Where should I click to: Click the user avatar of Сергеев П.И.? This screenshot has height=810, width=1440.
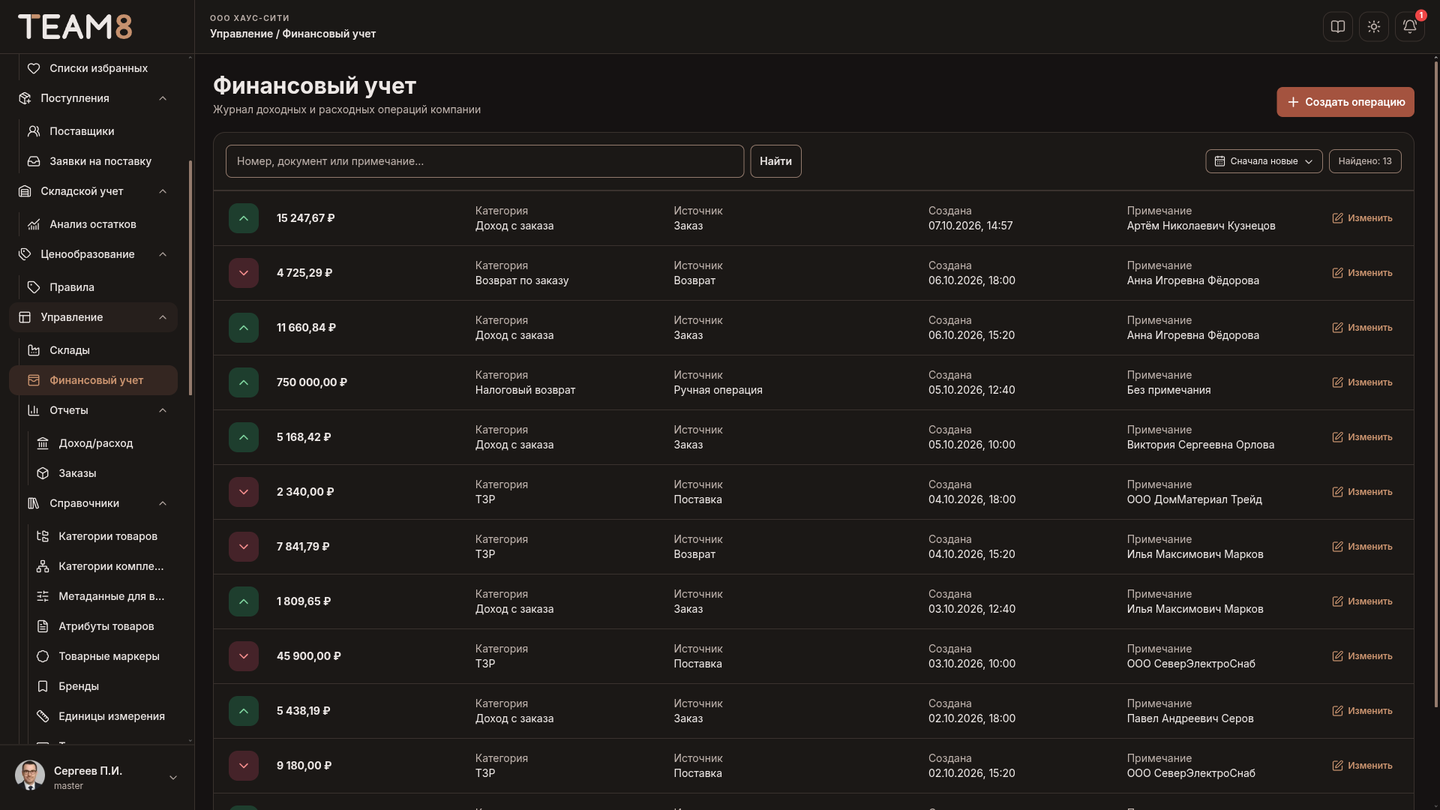click(30, 777)
